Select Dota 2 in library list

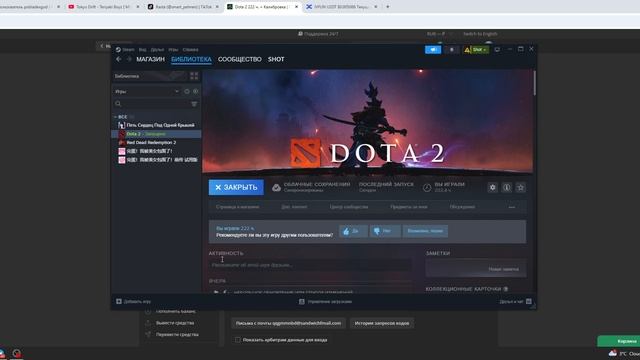156,134
